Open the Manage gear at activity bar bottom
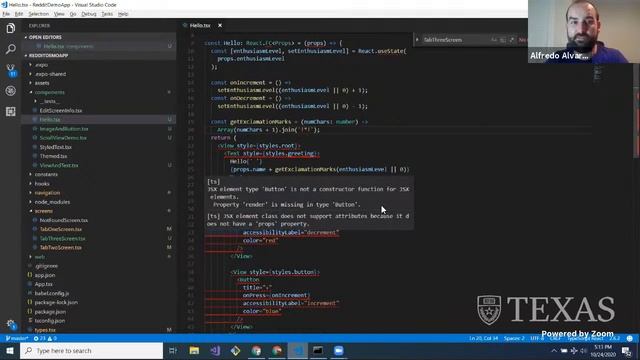The height and width of the screenshot is (360, 640). point(11,324)
